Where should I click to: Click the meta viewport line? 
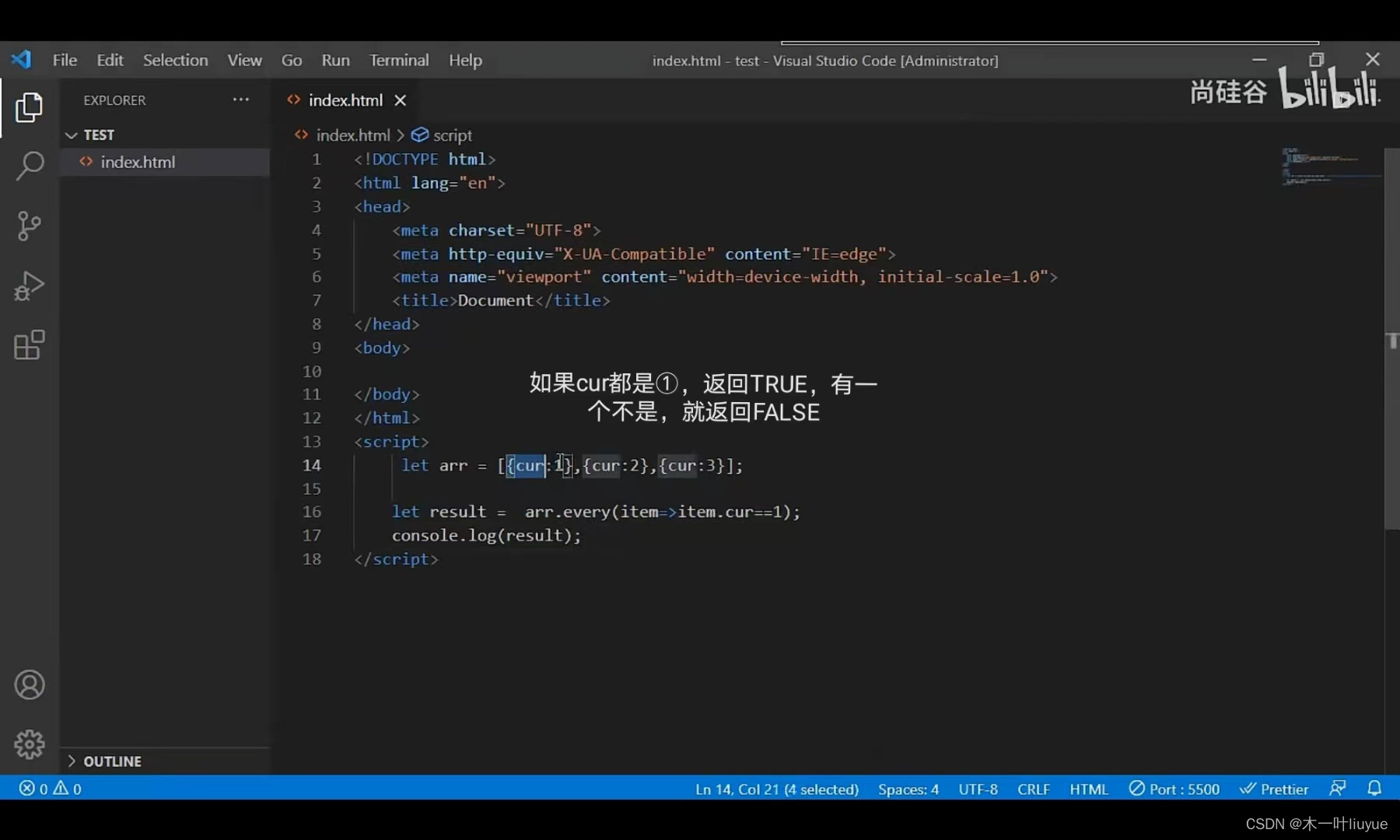tap(724, 277)
